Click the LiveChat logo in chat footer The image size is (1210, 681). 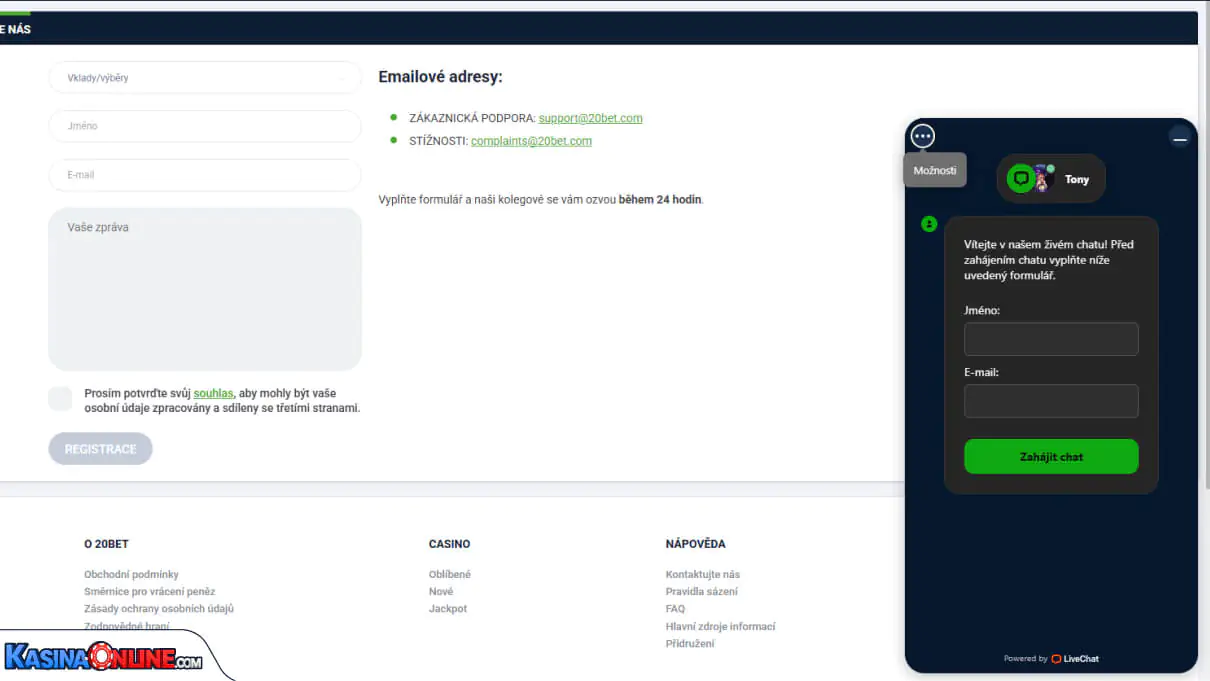1074,659
